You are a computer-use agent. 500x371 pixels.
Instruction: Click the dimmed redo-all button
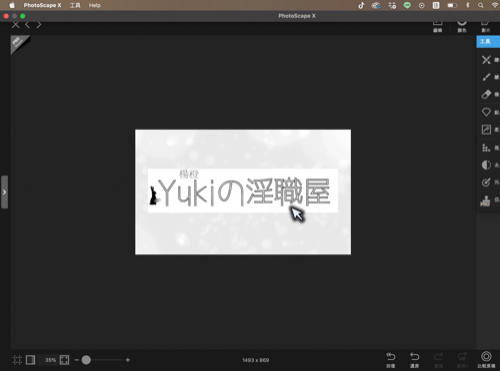(x=462, y=360)
